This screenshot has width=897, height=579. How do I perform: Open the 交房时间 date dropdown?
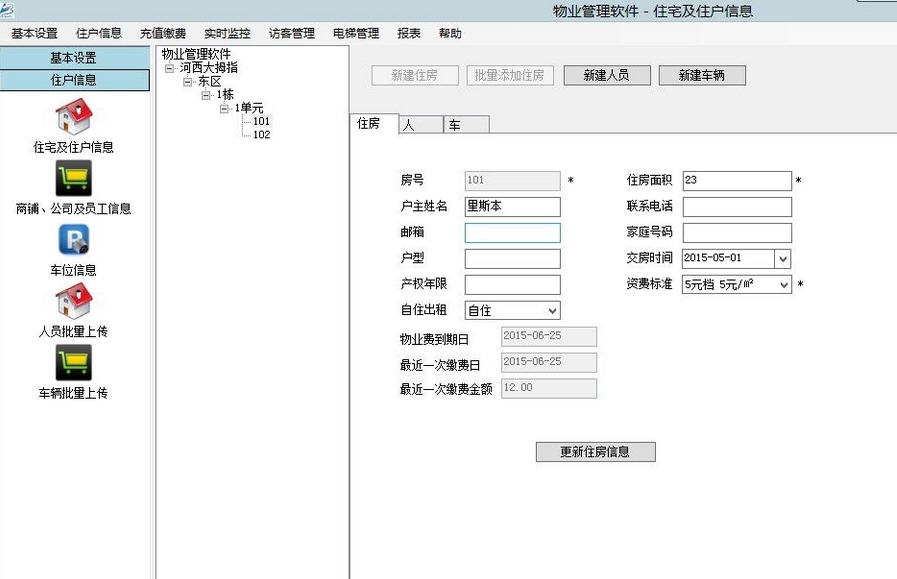[781, 258]
